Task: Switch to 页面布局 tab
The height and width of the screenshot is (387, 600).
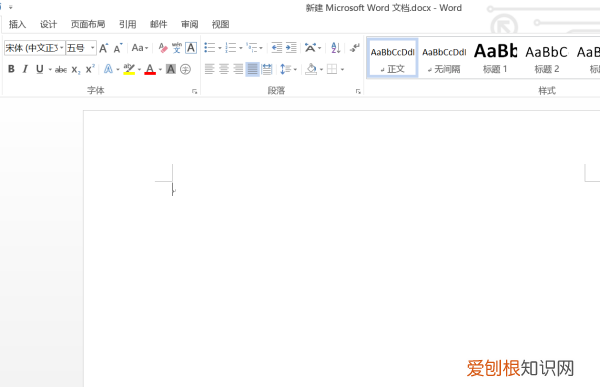Action: tap(88, 24)
